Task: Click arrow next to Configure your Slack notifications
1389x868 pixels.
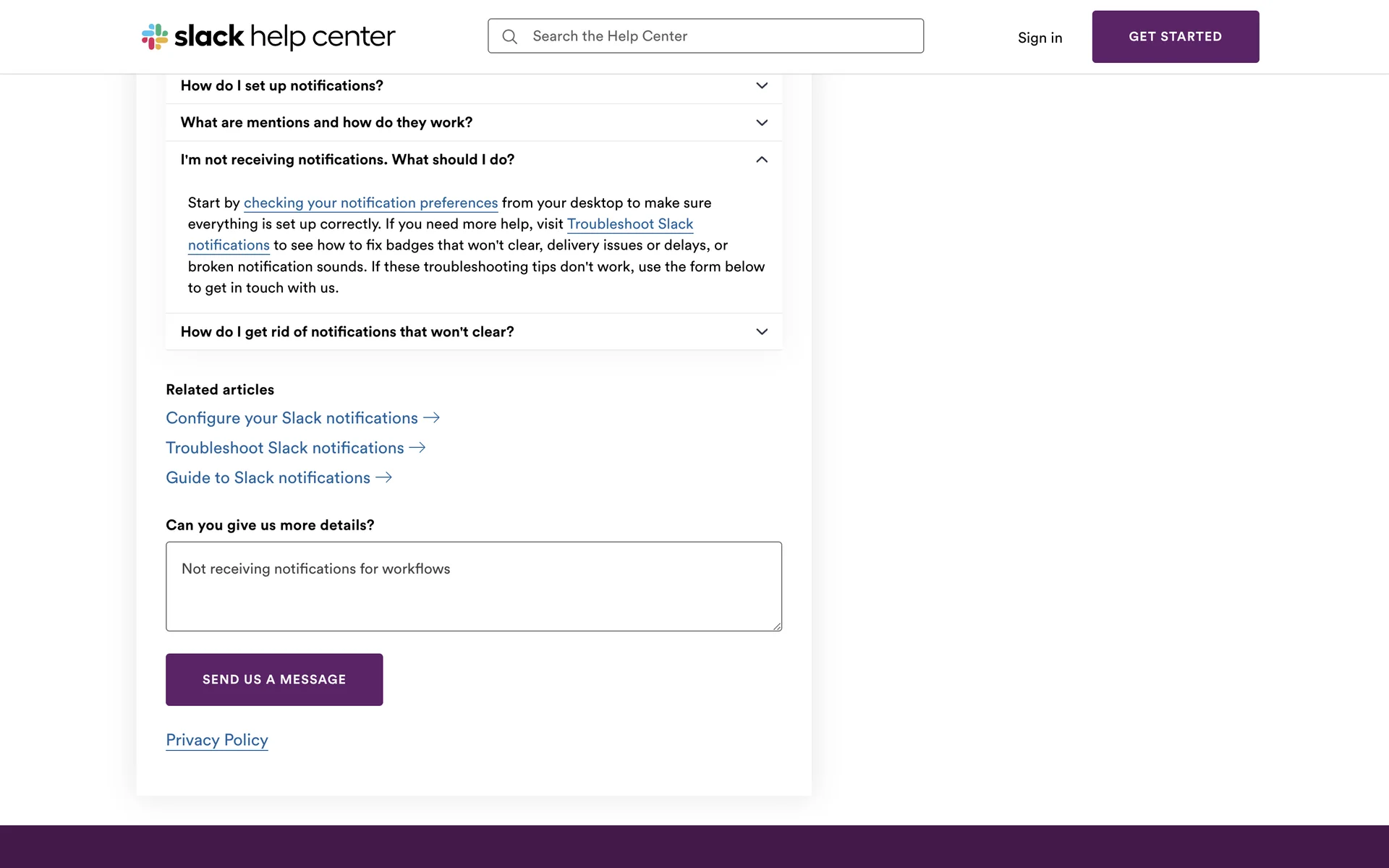Action: (432, 418)
